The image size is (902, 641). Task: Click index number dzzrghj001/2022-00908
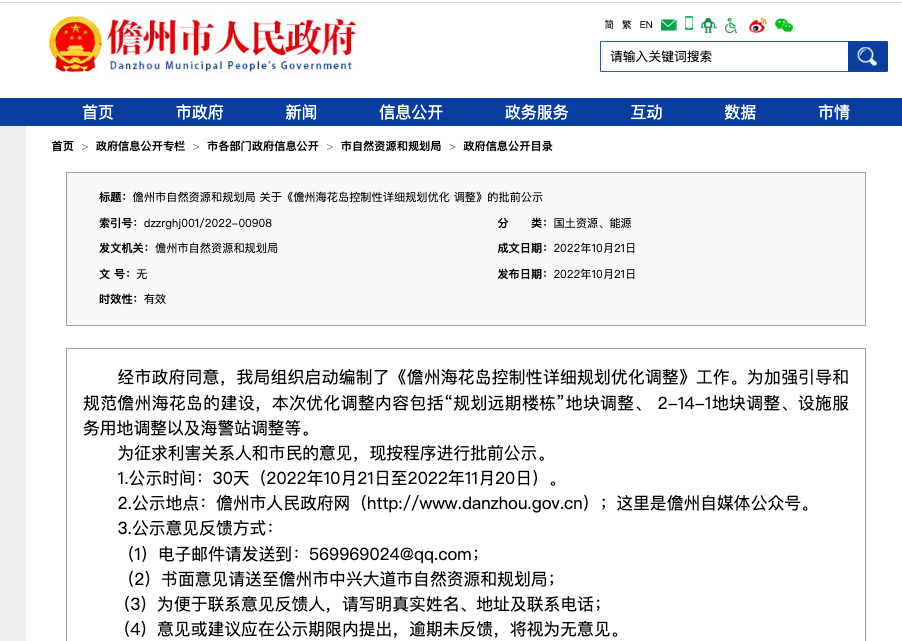pos(208,223)
